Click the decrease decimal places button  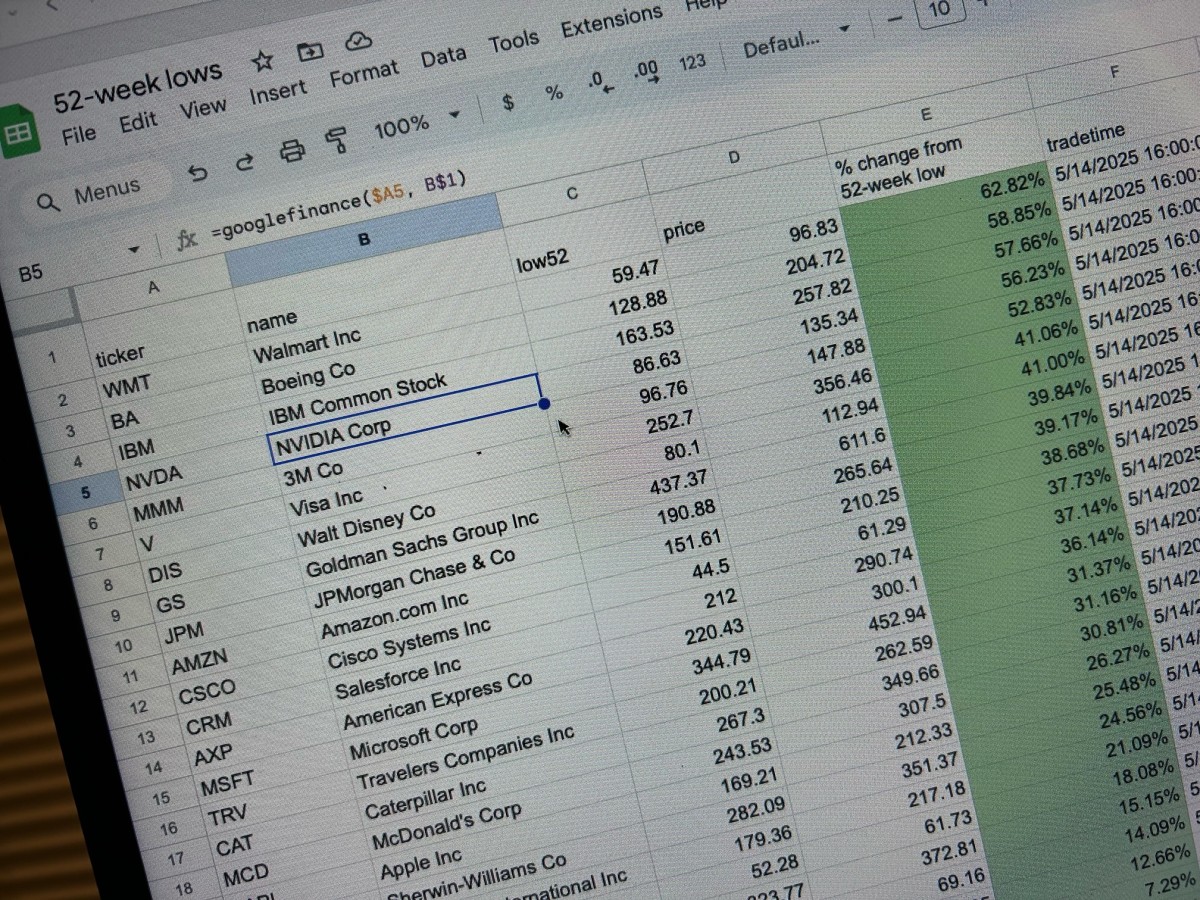[600, 82]
